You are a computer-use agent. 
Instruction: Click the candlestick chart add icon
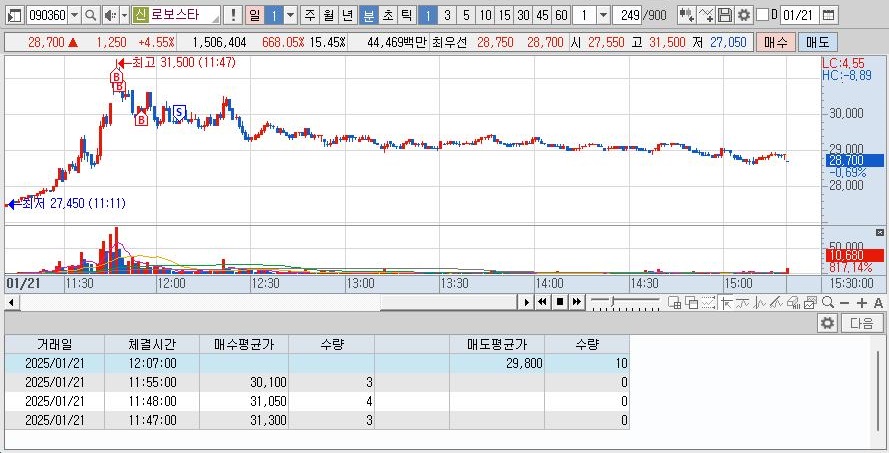click(687, 15)
